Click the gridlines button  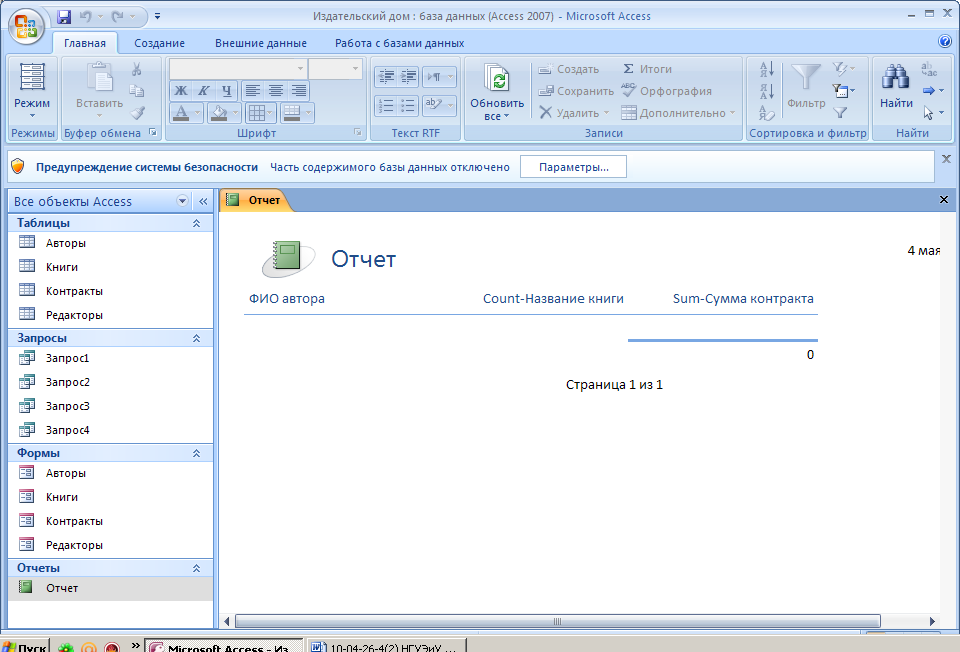click(257, 113)
